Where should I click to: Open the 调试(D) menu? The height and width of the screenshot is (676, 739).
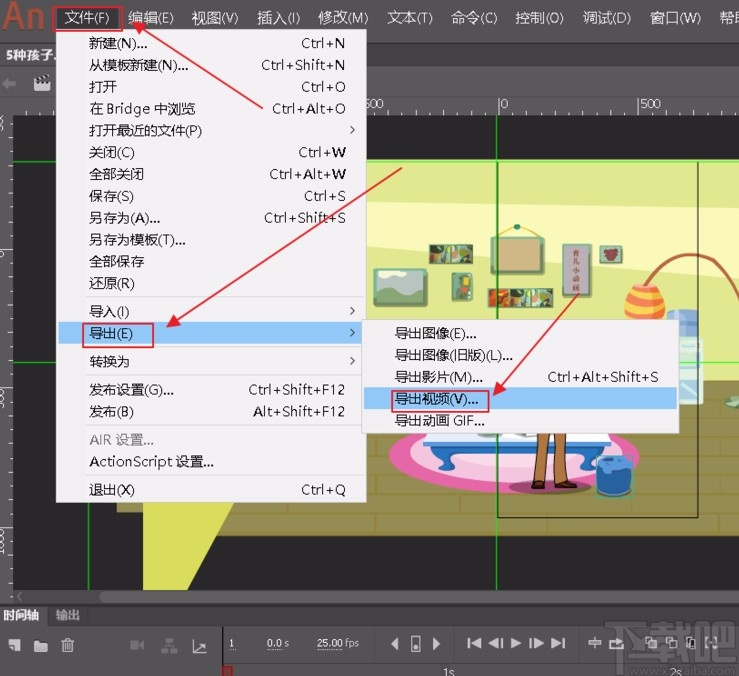coord(607,18)
